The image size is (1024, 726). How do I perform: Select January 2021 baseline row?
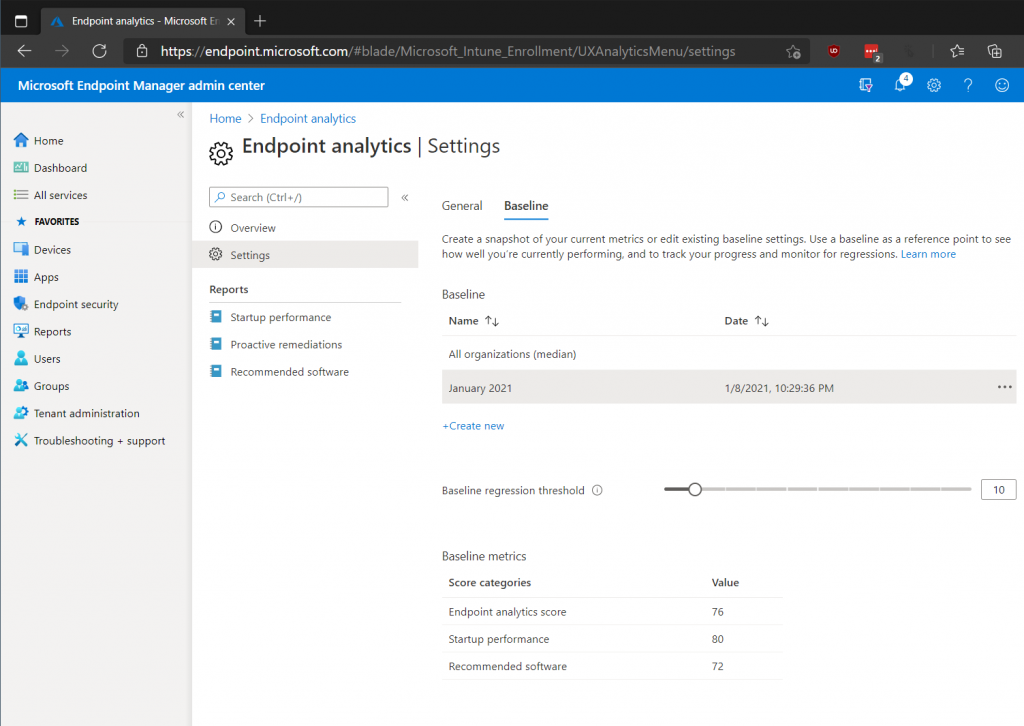[x=729, y=387]
